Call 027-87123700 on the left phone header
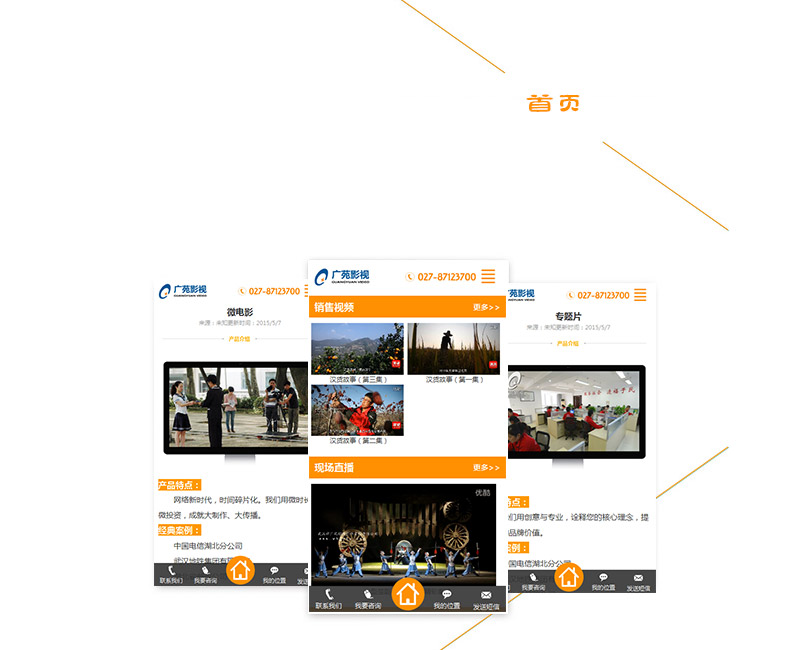The height and width of the screenshot is (650, 800). click(x=269, y=291)
